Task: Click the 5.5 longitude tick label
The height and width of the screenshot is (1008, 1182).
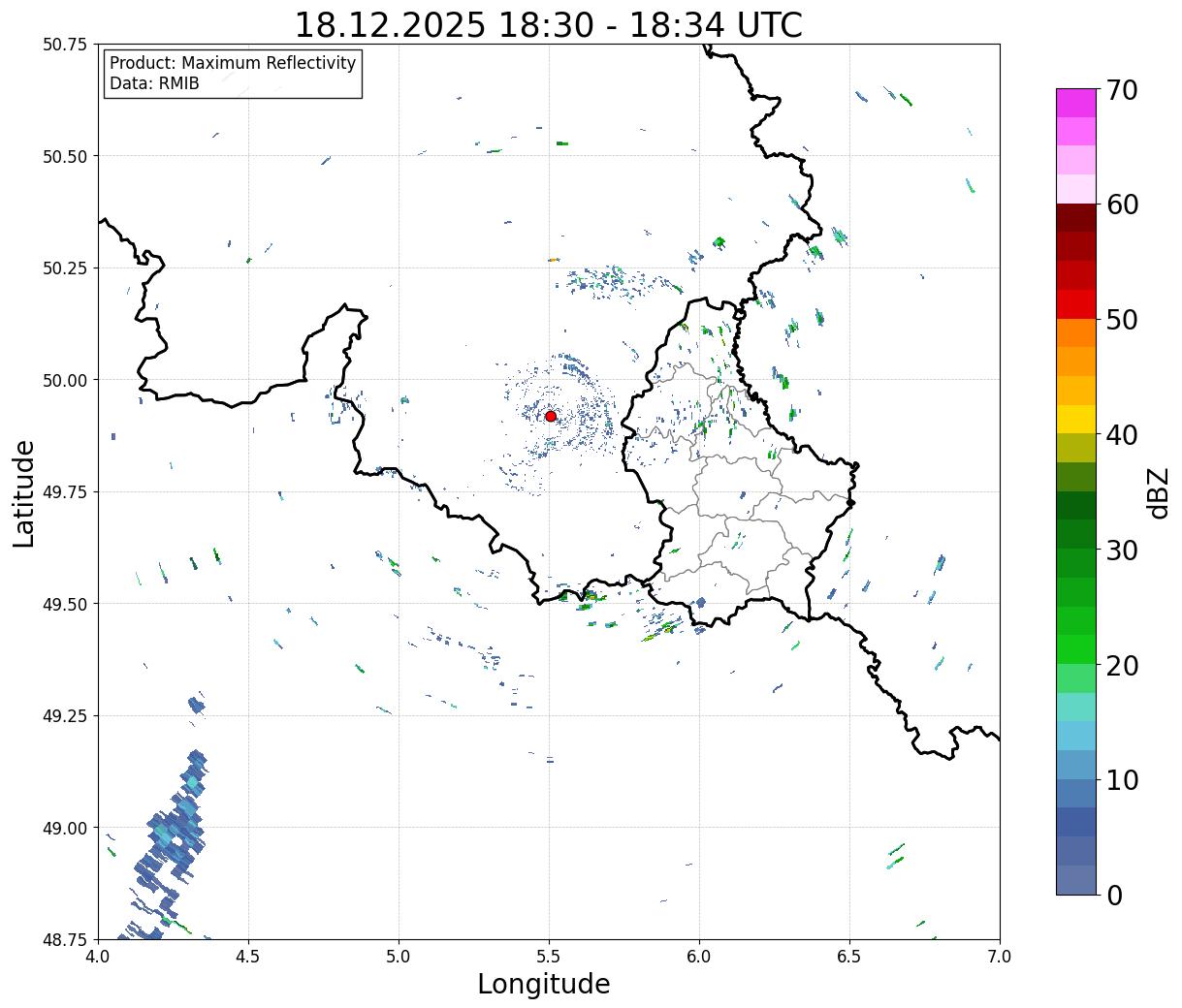Action: 549,957
